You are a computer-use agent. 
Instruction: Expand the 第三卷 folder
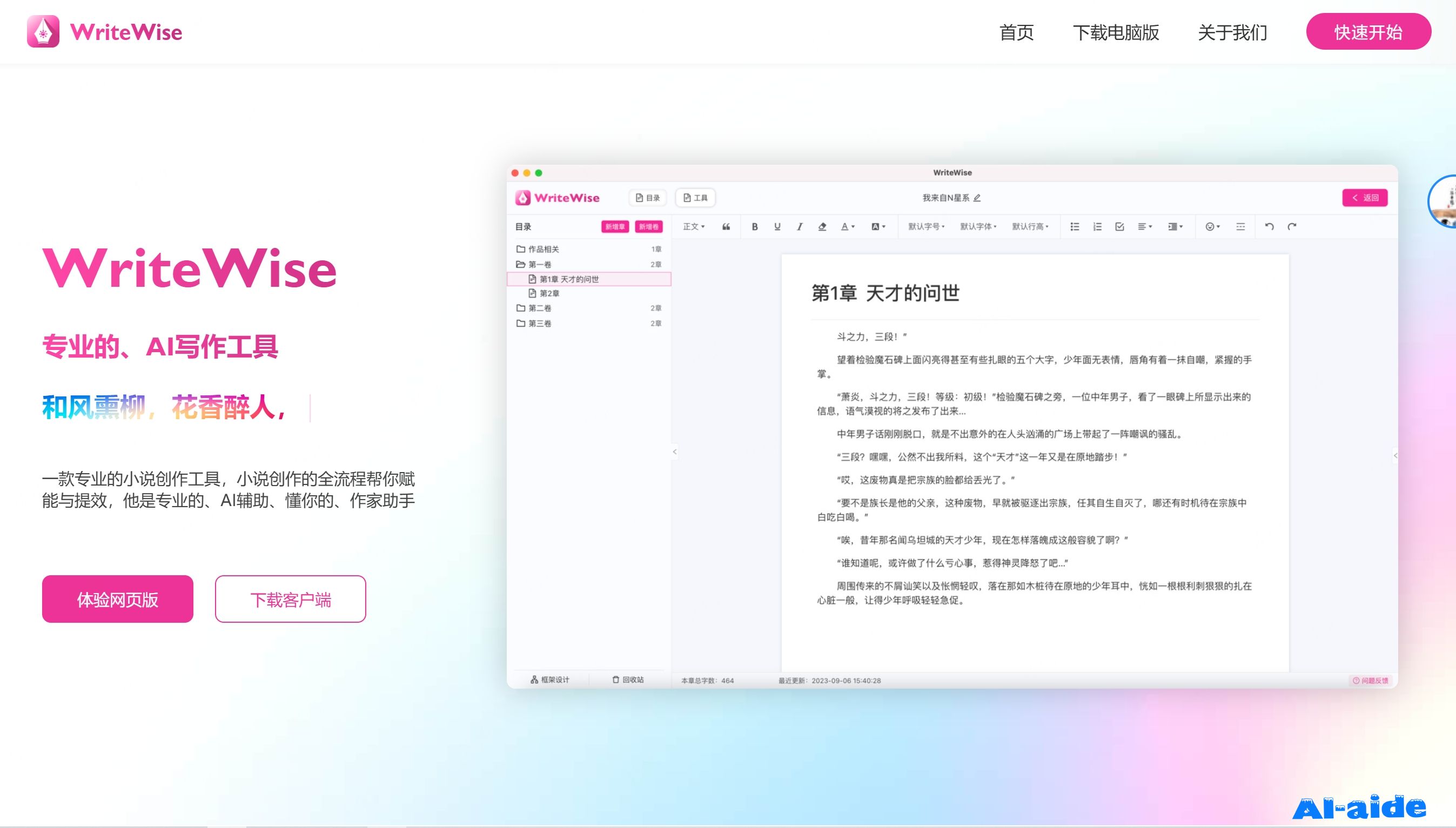[589, 323]
